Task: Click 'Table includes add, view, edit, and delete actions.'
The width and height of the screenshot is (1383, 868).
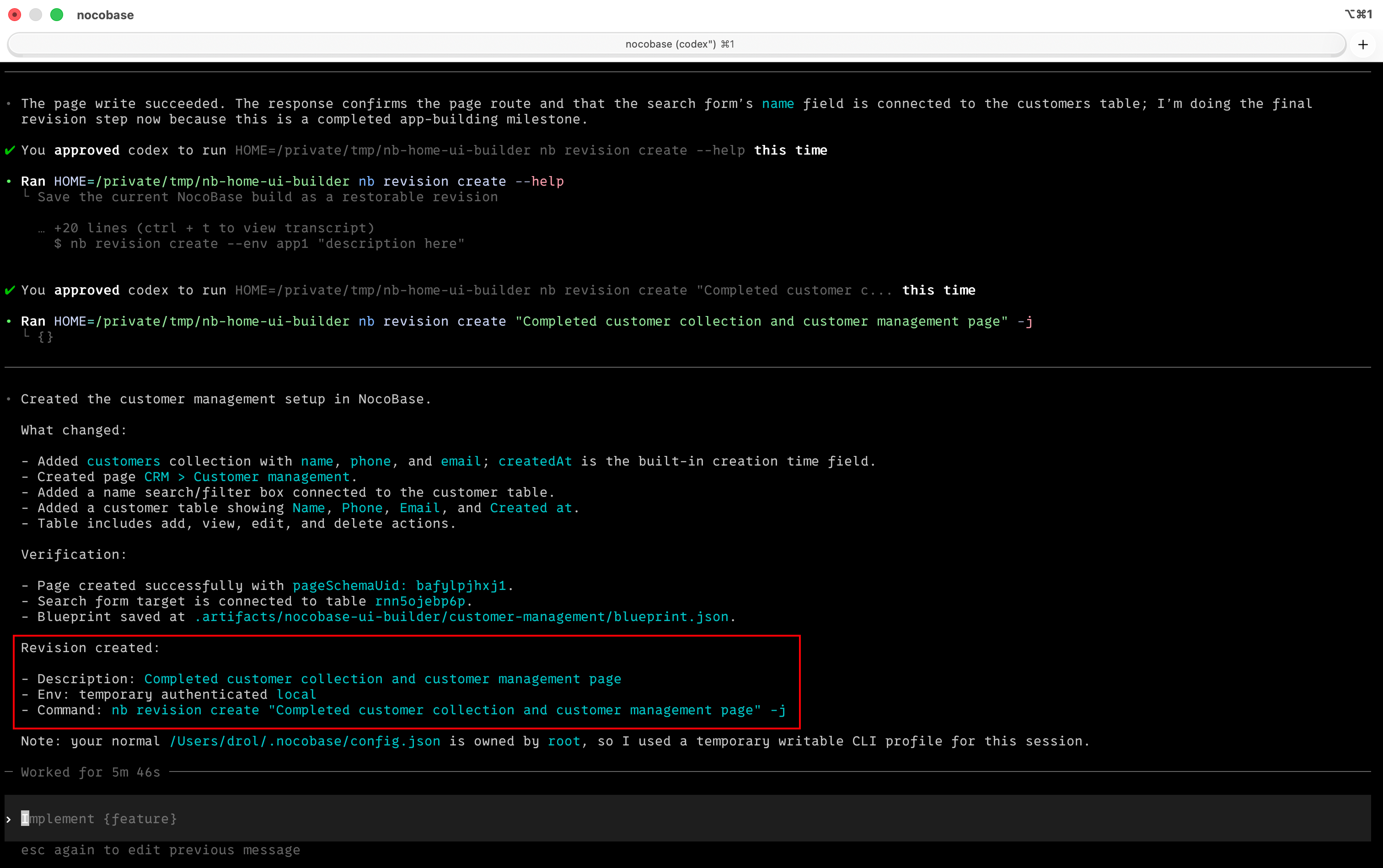Action: pos(247,523)
